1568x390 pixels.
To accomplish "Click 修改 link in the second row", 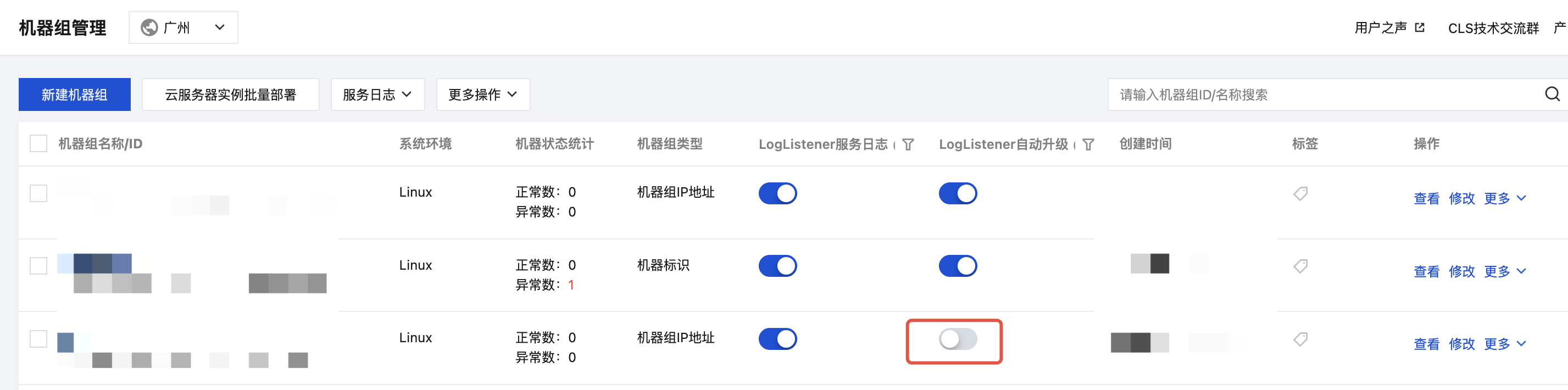I will click(1461, 271).
